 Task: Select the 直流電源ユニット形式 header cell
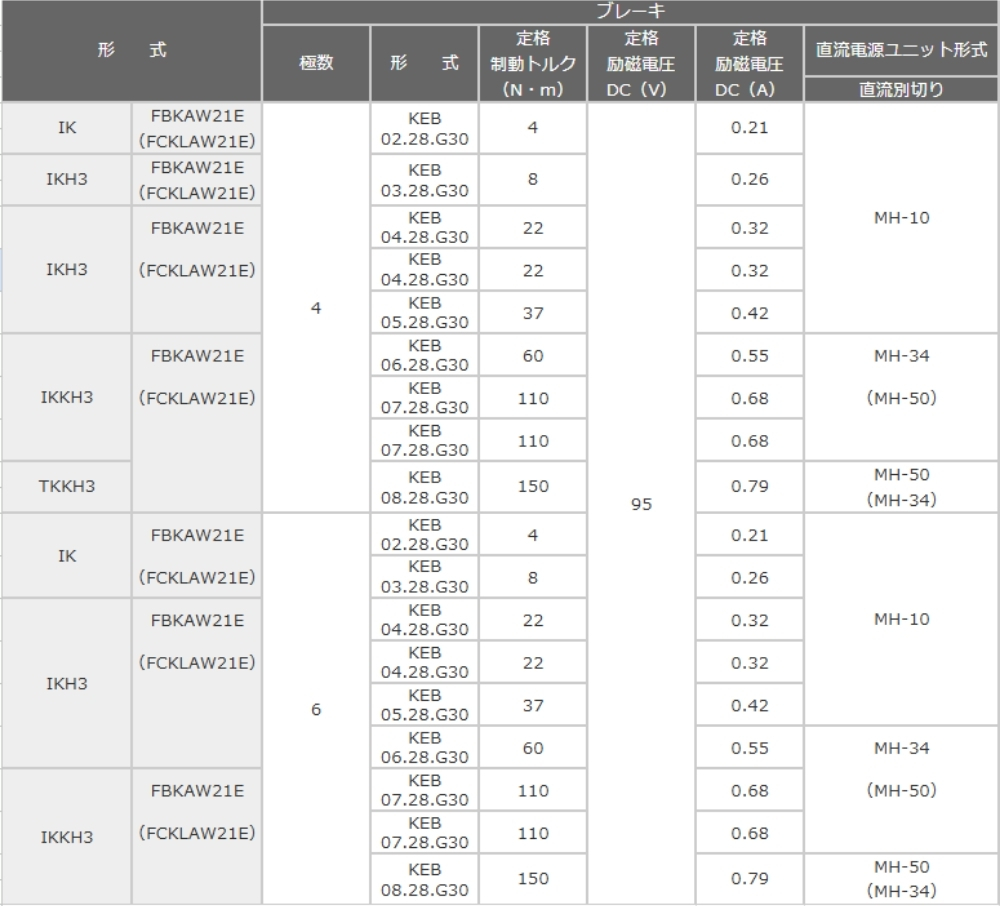(901, 51)
